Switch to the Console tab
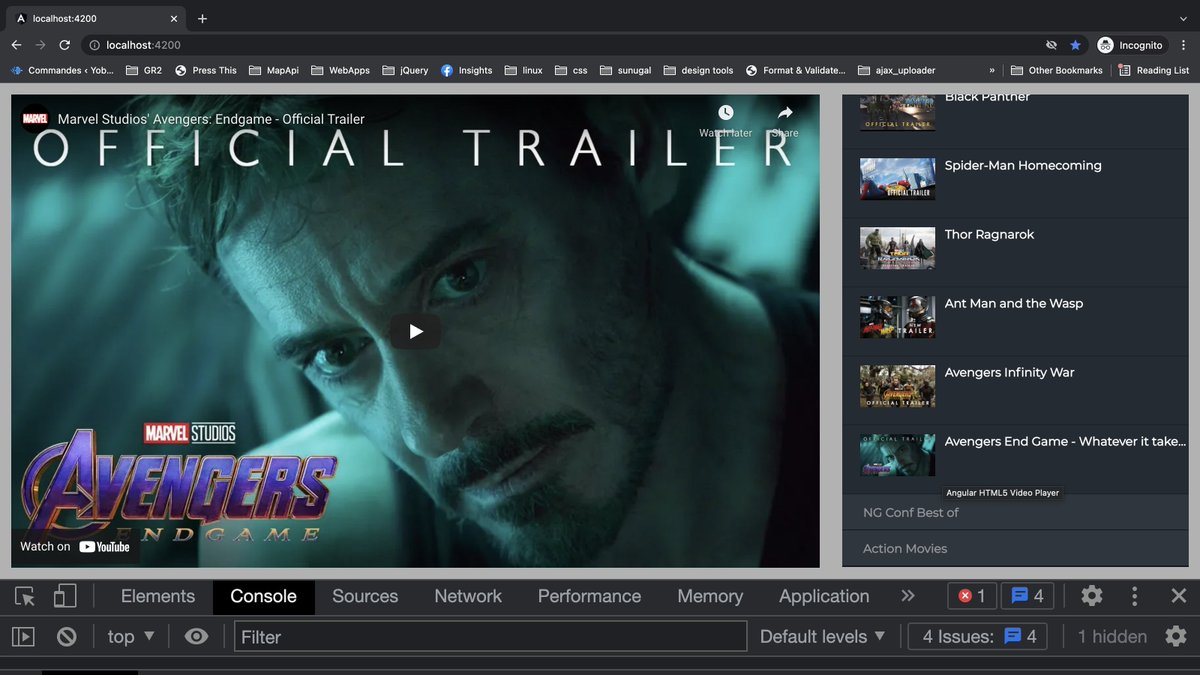This screenshot has height=675, width=1200. pyautogui.click(x=264, y=596)
